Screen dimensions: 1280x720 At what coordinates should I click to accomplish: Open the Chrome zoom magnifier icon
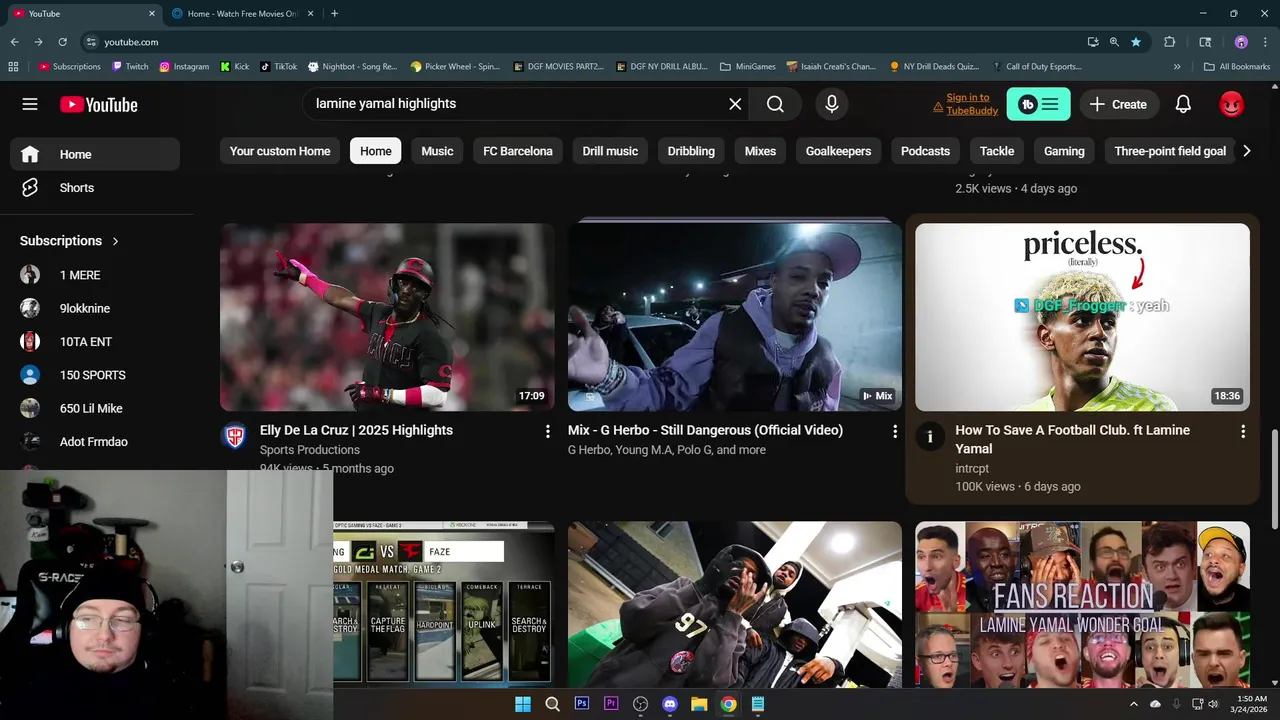point(1114,42)
